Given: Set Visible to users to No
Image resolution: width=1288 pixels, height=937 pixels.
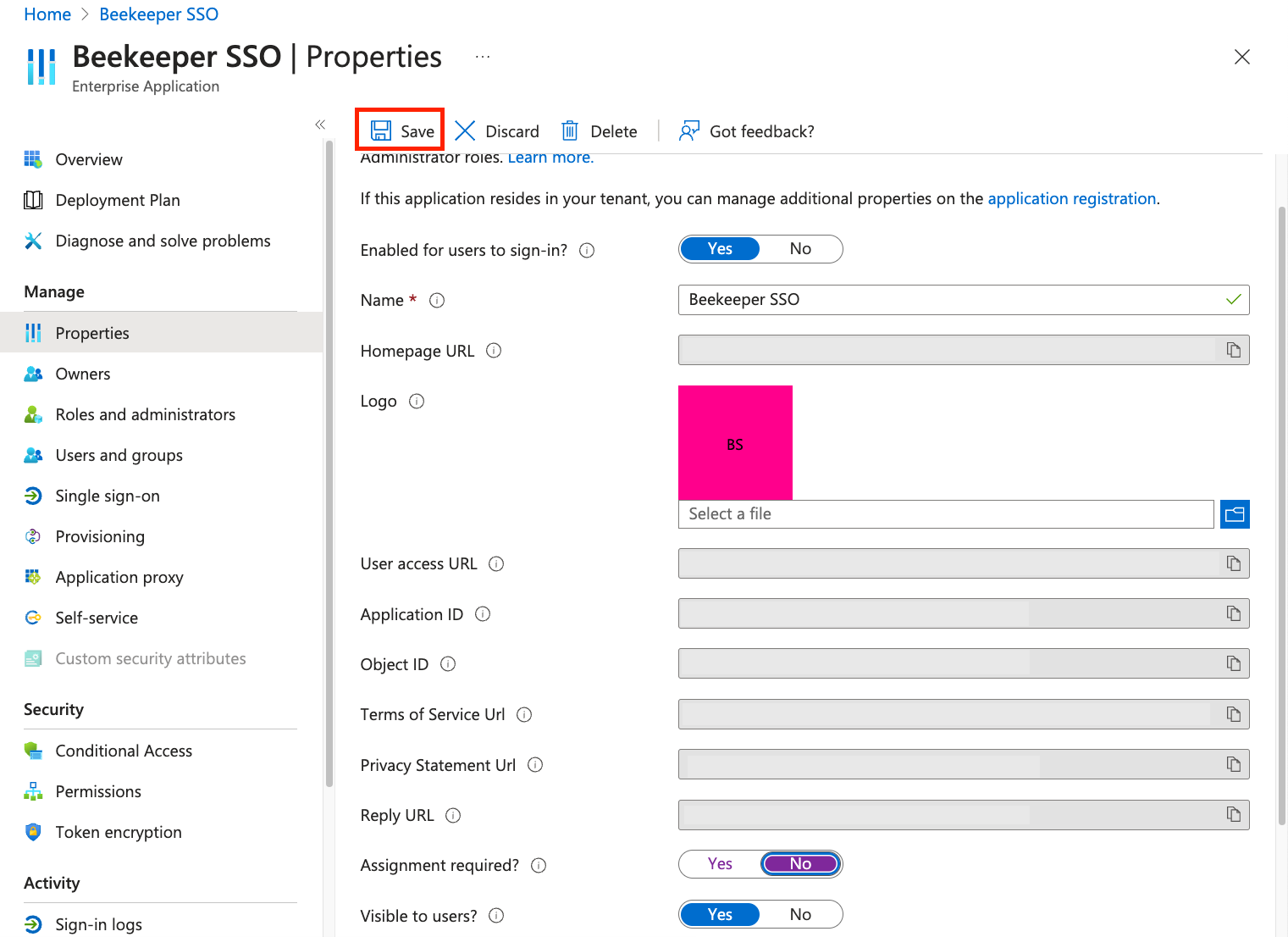Looking at the screenshot, I should [800, 915].
